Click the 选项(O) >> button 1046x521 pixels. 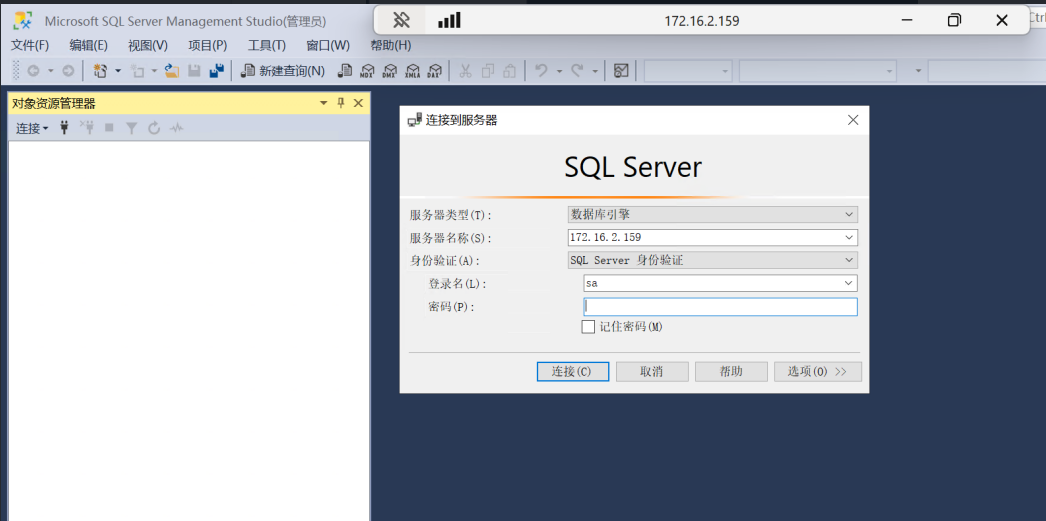pos(818,372)
